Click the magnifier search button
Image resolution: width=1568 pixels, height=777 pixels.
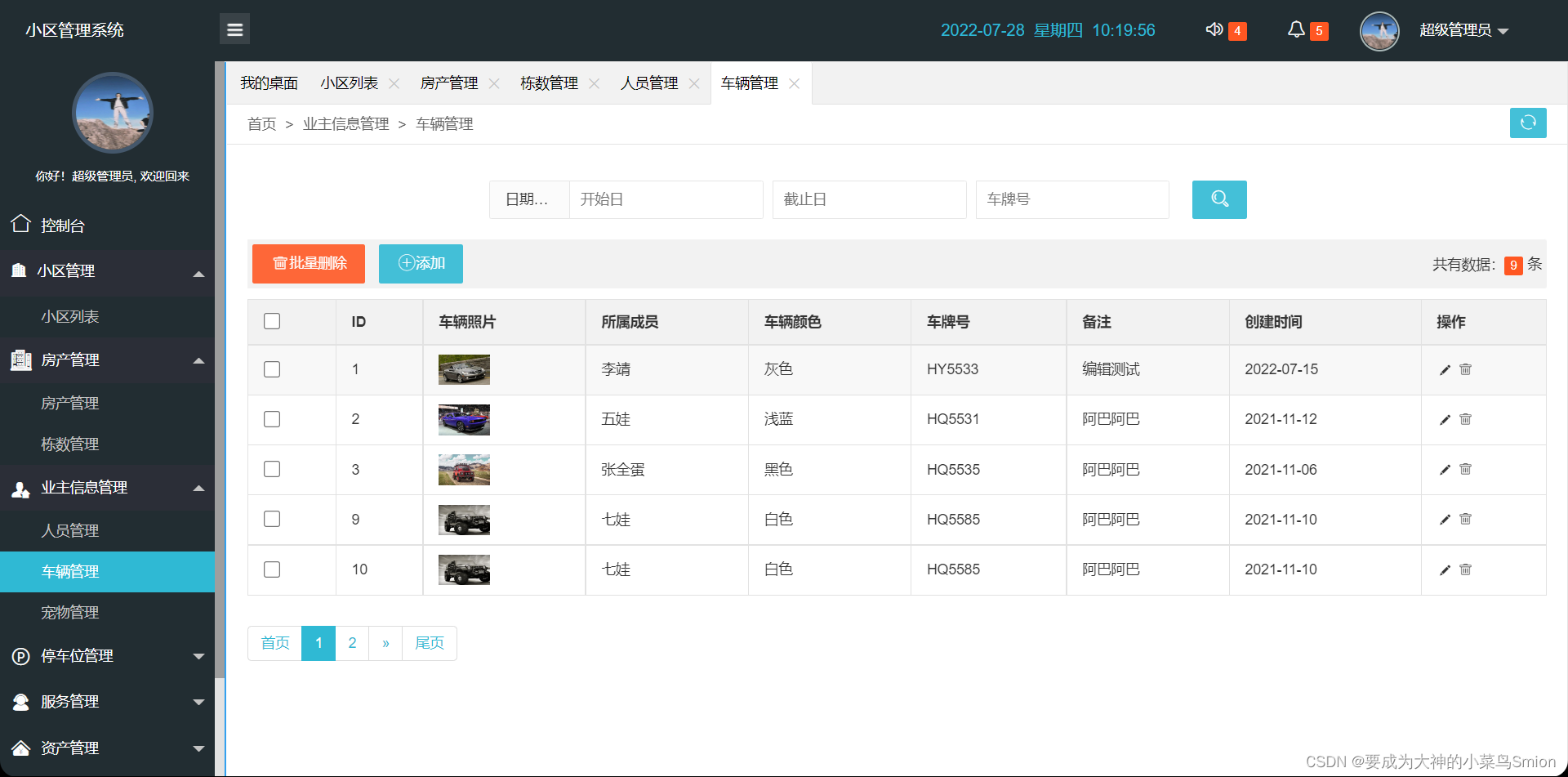(1219, 199)
